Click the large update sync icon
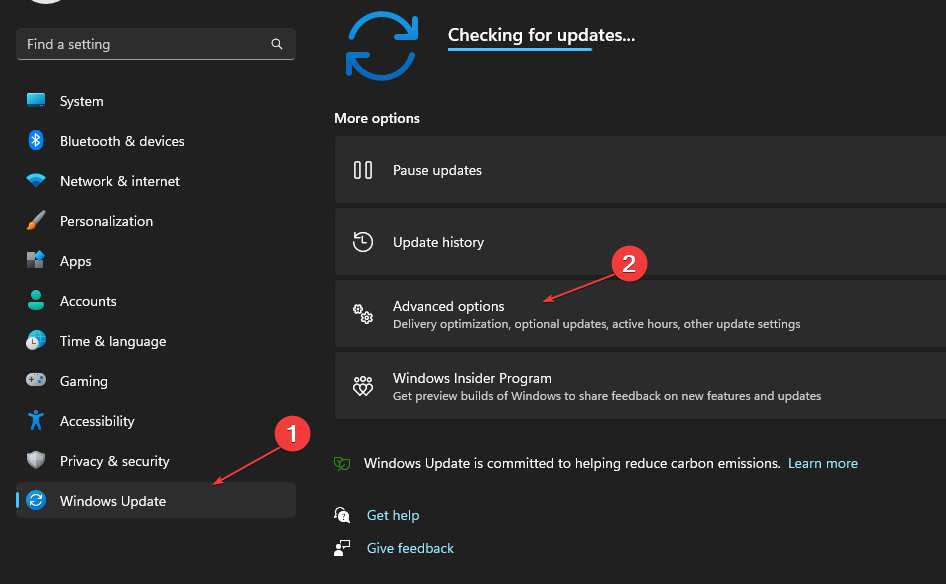The width and height of the screenshot is (946, 584). click(381, 46)
